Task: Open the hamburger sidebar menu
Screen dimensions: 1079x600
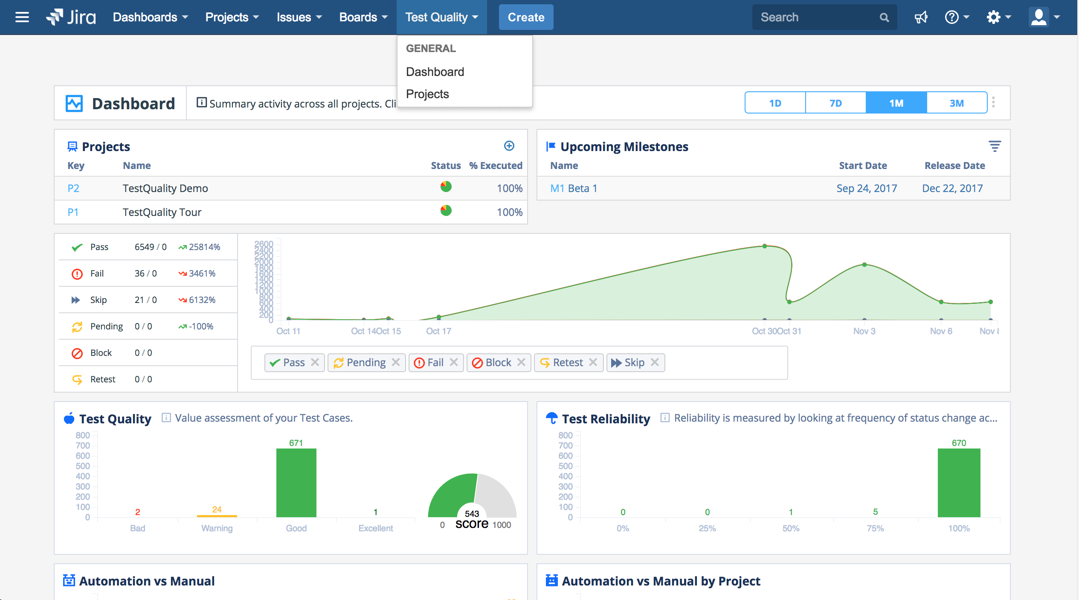Action: (x=22, y=17)
